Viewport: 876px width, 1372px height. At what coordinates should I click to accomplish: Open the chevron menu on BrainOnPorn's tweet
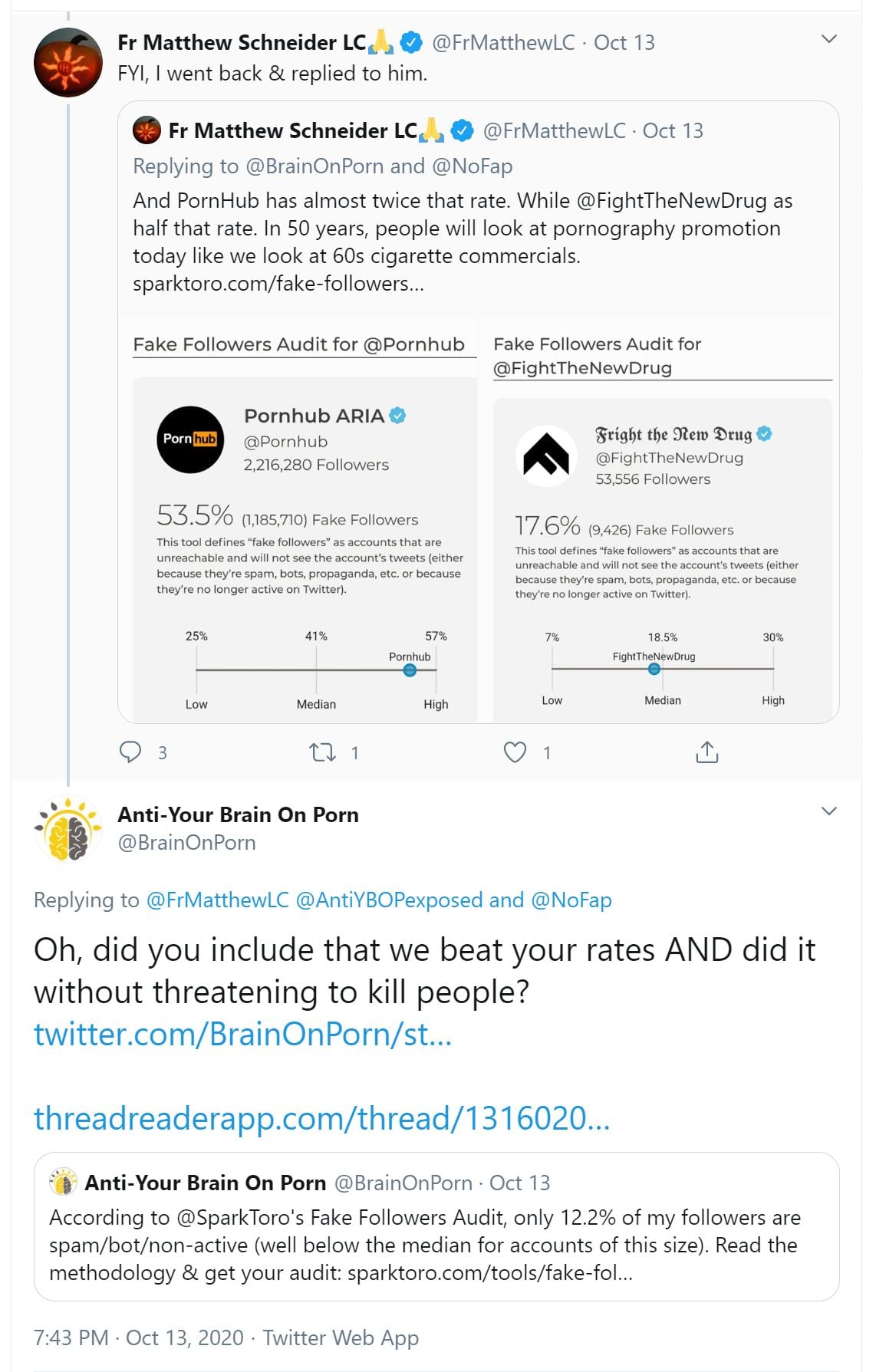828,811
